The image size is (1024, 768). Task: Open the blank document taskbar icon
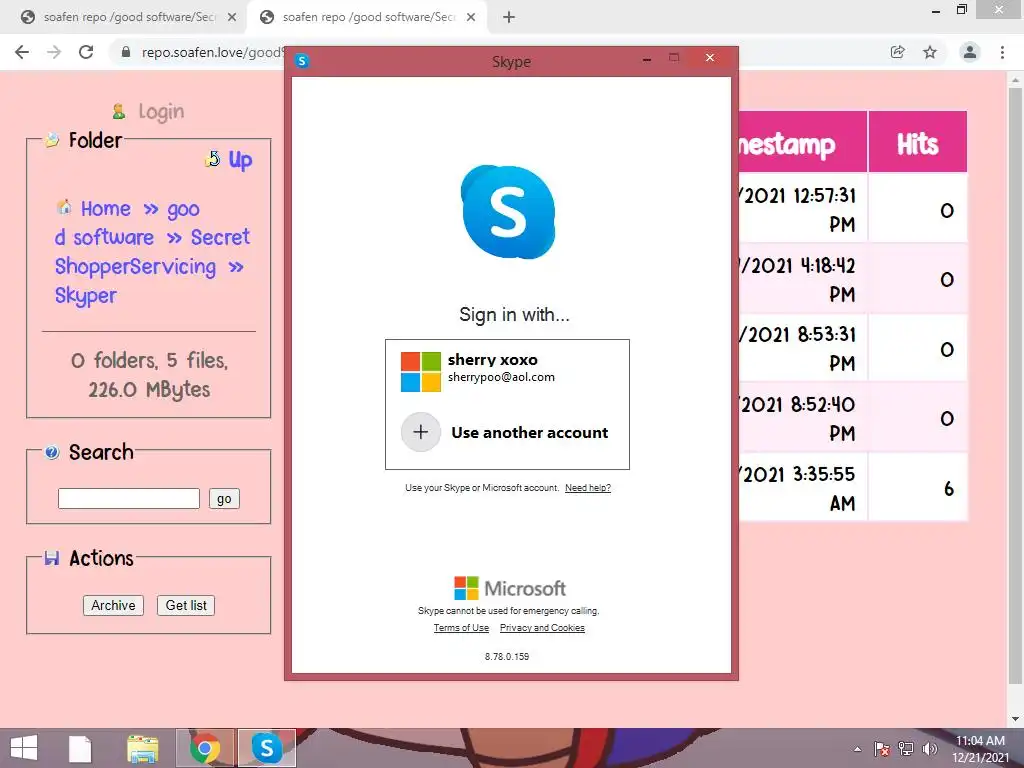click(x=80, y=748)
